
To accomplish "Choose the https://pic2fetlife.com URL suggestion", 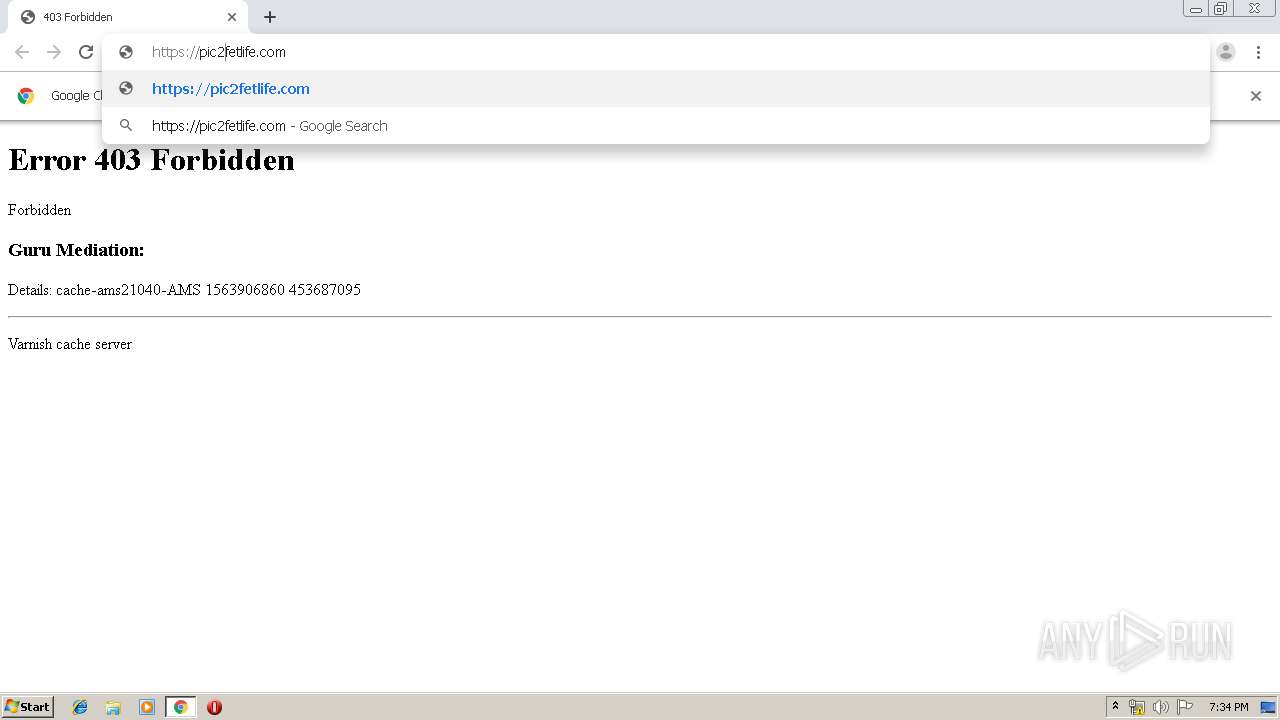I will coord(656,89).
